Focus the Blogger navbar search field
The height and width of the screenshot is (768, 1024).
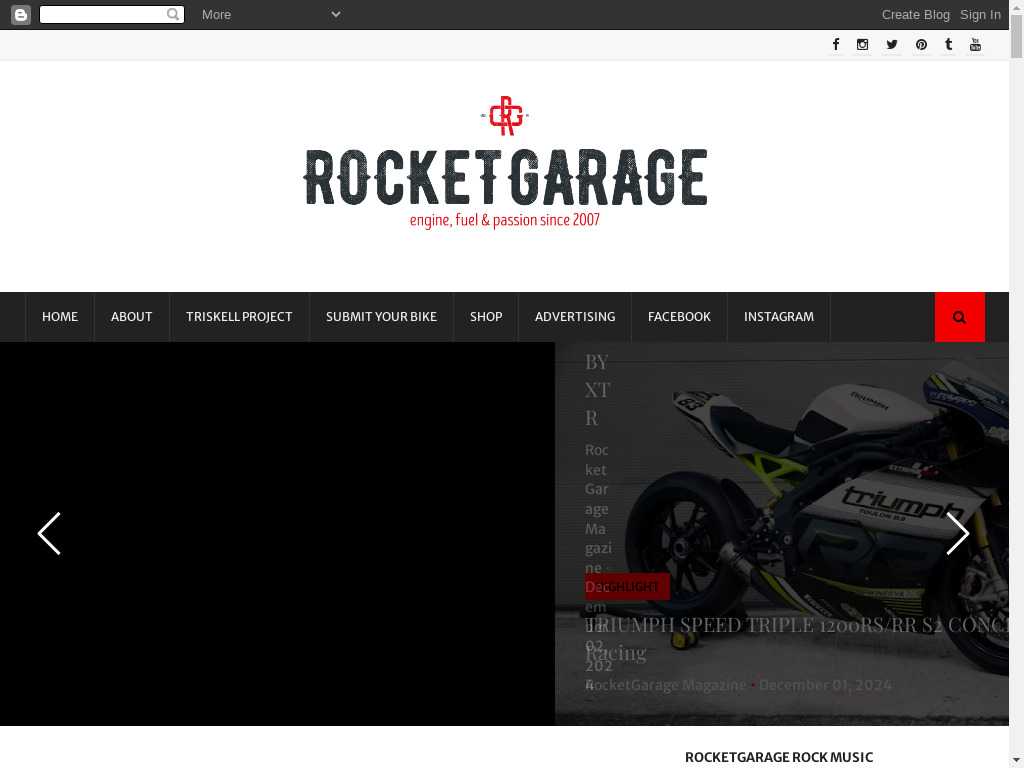click(x=112, y=14)
